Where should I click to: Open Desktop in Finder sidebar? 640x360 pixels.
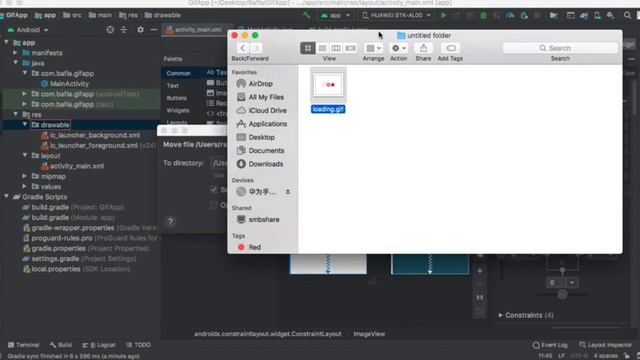point(256,137)
